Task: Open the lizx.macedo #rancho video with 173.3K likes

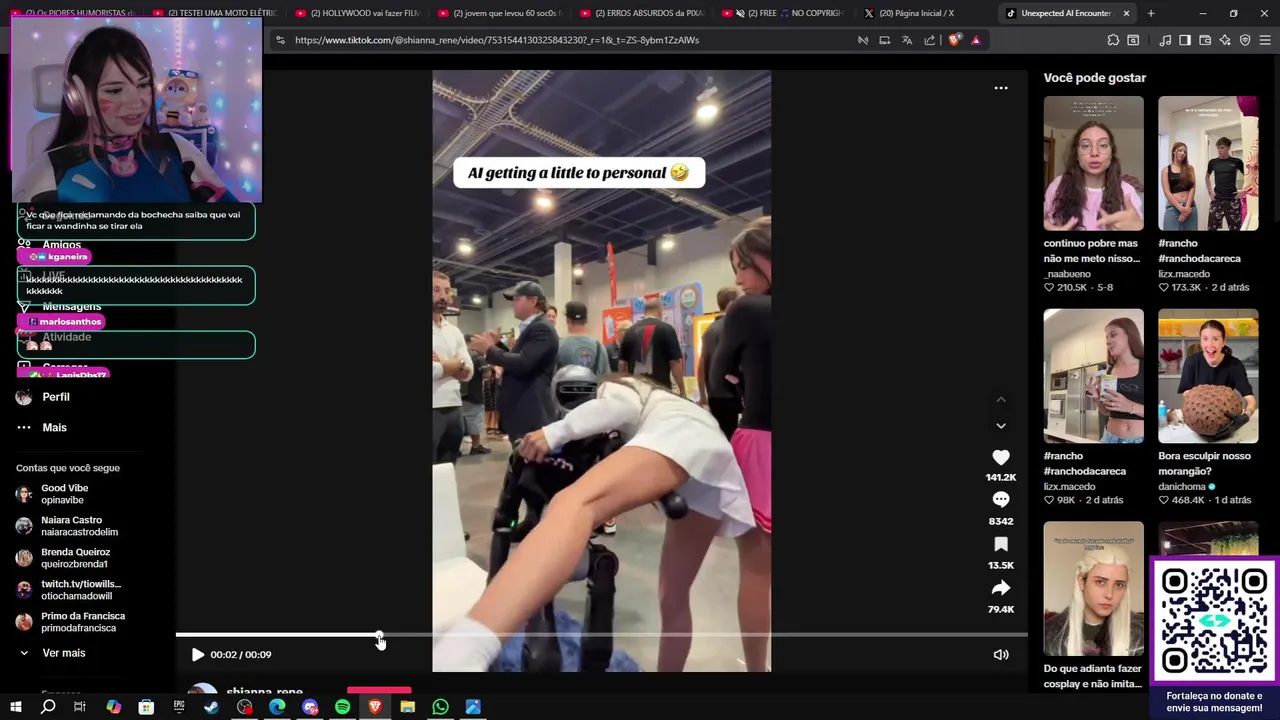Action: (1208, 164)
